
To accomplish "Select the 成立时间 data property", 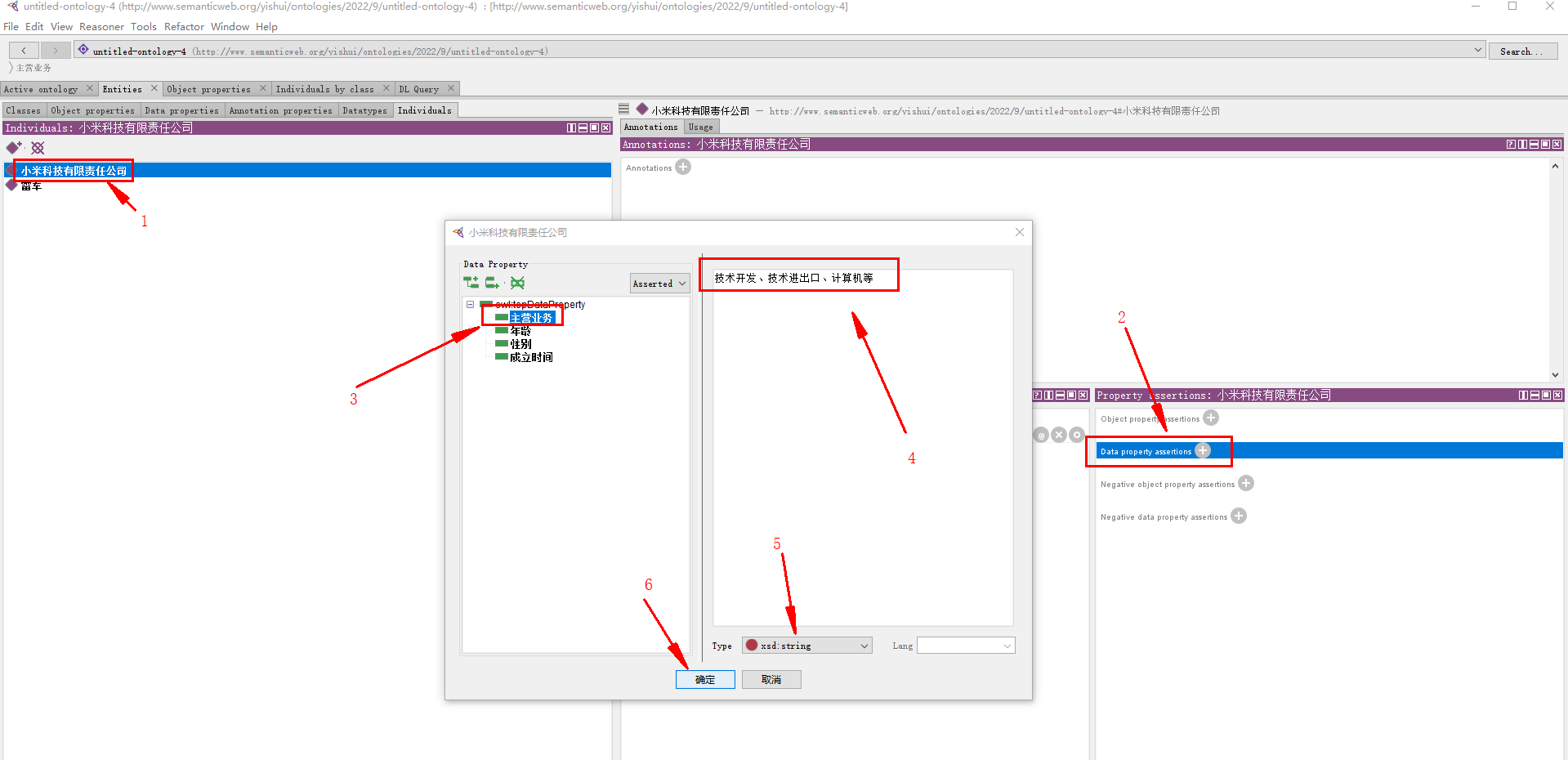I will [x=531, y=357].
